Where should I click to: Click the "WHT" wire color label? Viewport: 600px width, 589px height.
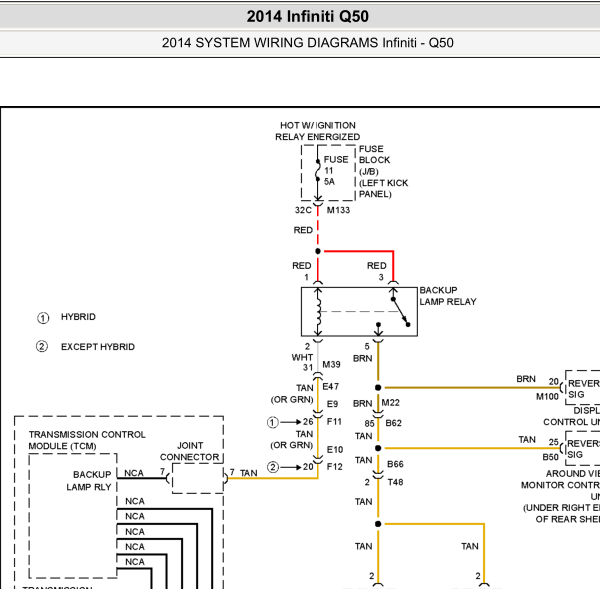click(302, 357)
